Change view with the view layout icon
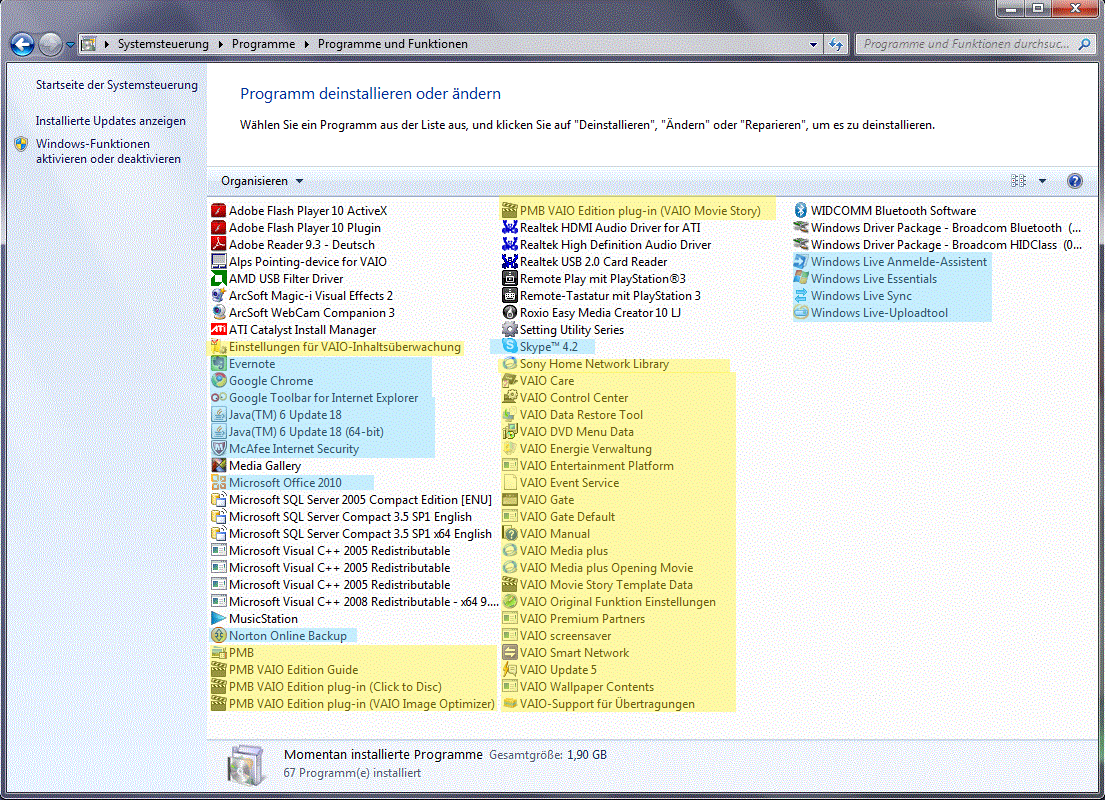The width and height of the screenshot is (1105, 800). pyautogui.click(x=1018, y=181)
